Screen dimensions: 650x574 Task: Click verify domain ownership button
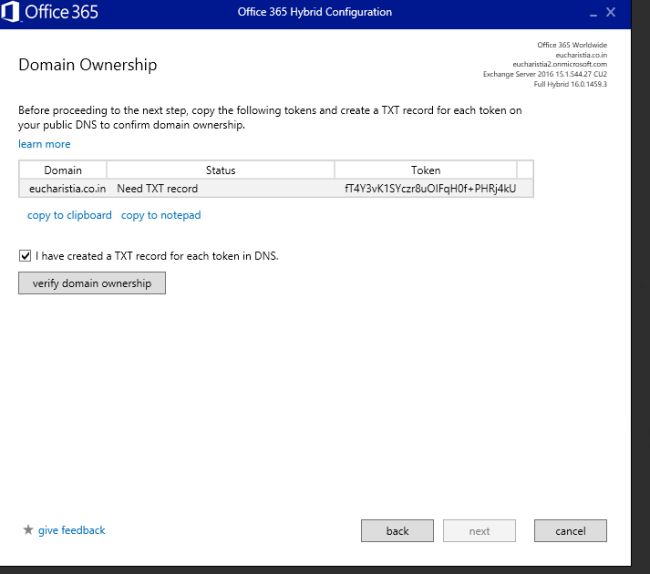pos(92,283)
